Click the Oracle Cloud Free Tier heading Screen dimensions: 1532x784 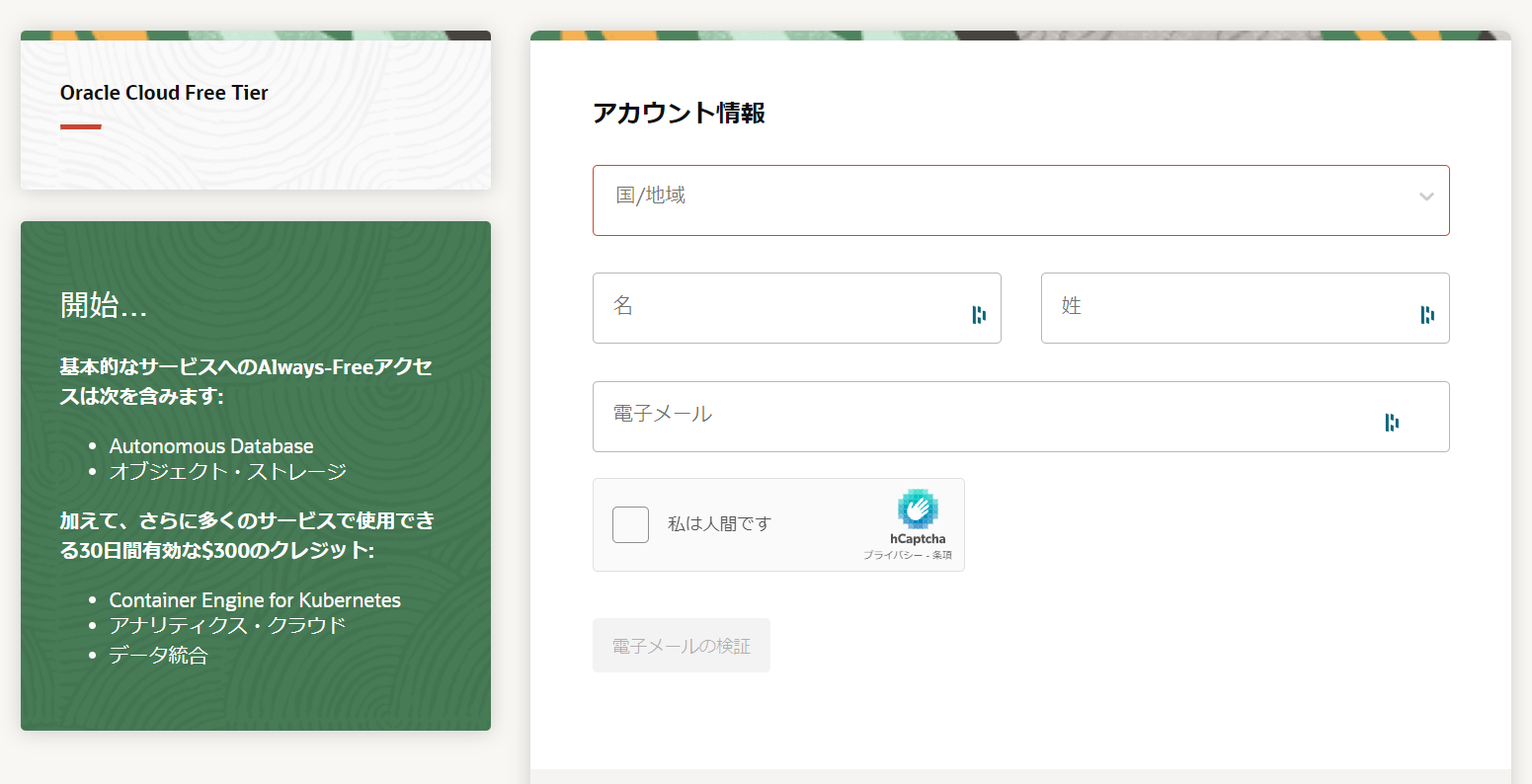(164, 93)
